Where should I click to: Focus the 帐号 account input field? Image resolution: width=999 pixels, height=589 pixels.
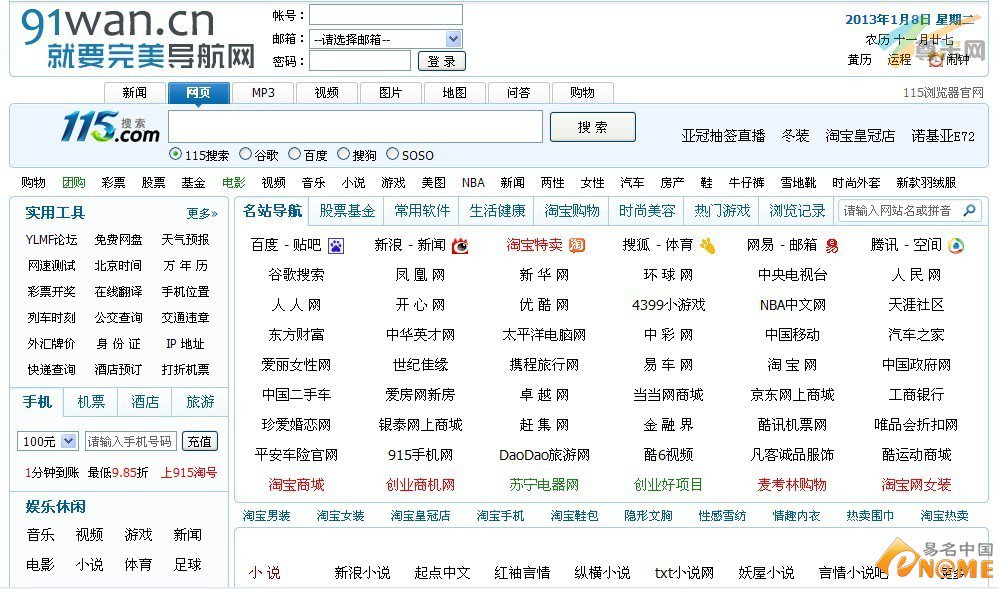385,15
